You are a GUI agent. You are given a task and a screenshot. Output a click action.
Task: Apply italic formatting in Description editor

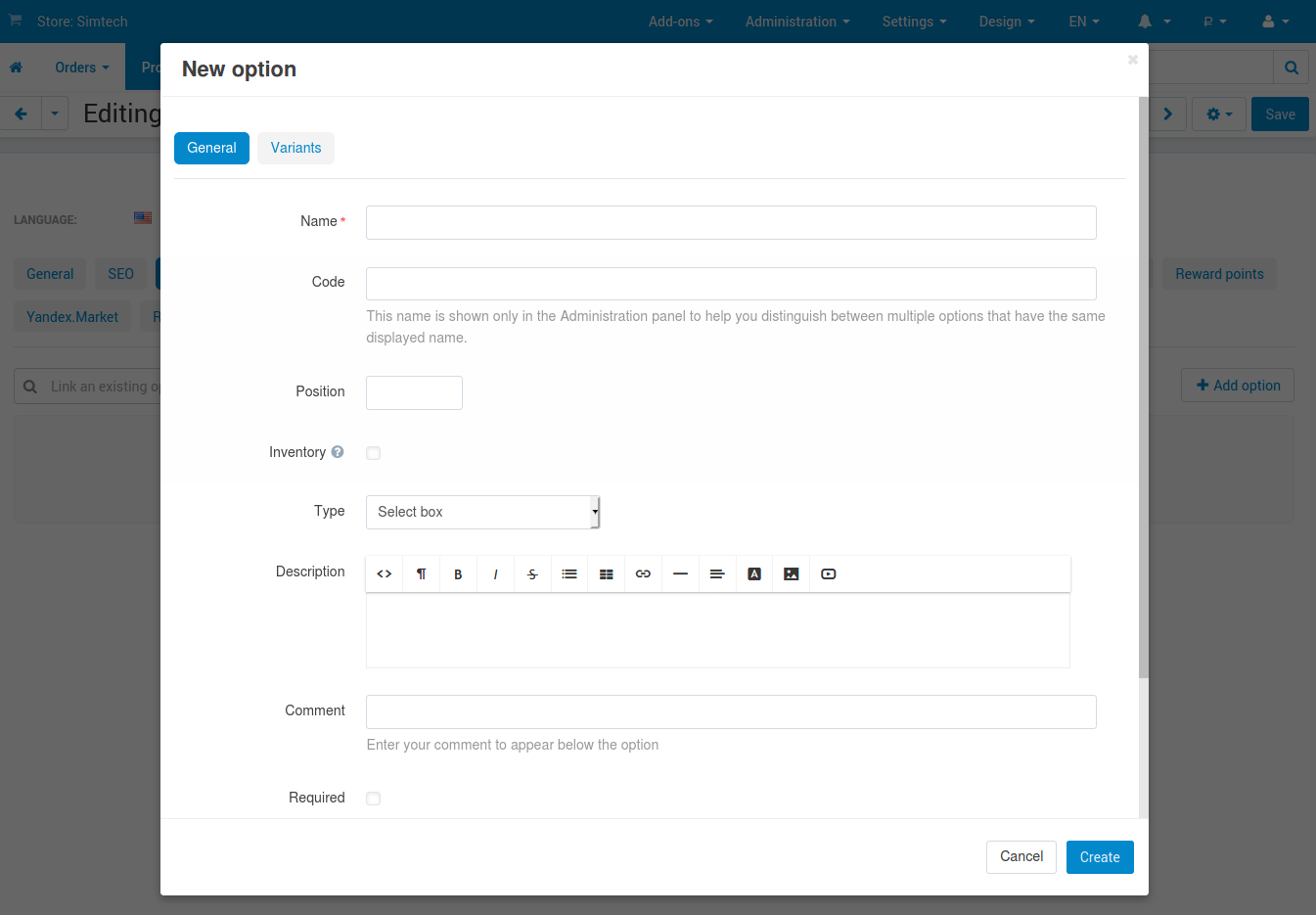(495, 574)
